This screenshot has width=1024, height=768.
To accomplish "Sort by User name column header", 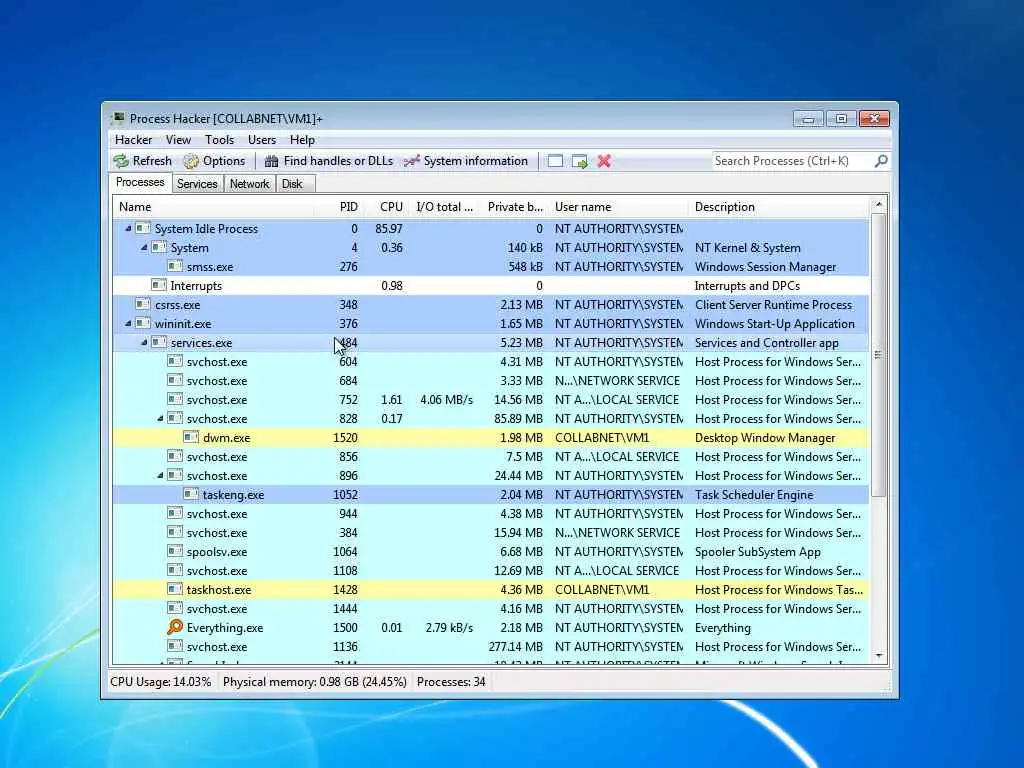I will [618, 207].
